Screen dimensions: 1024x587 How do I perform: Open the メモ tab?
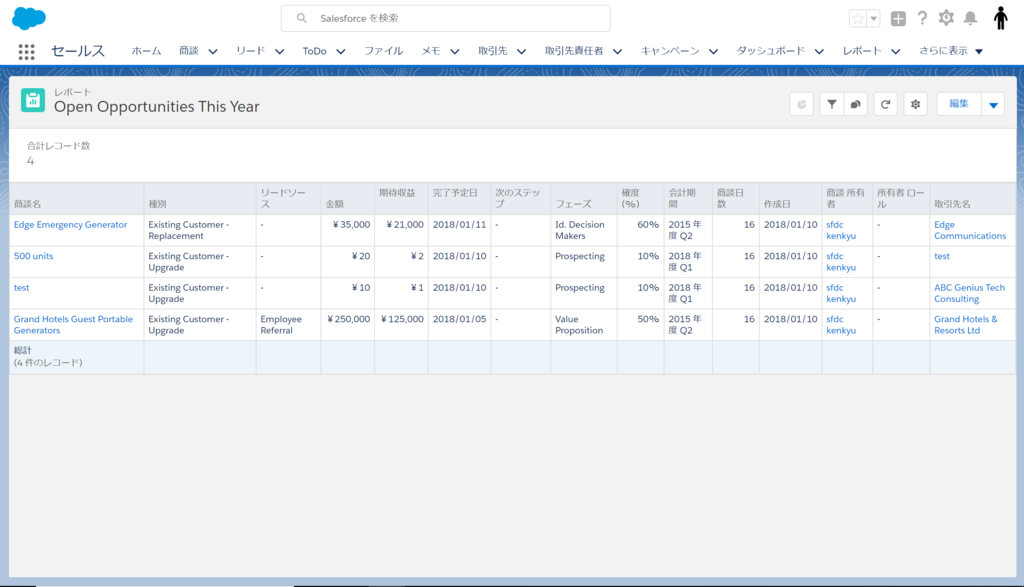click(x=430, y=51)
